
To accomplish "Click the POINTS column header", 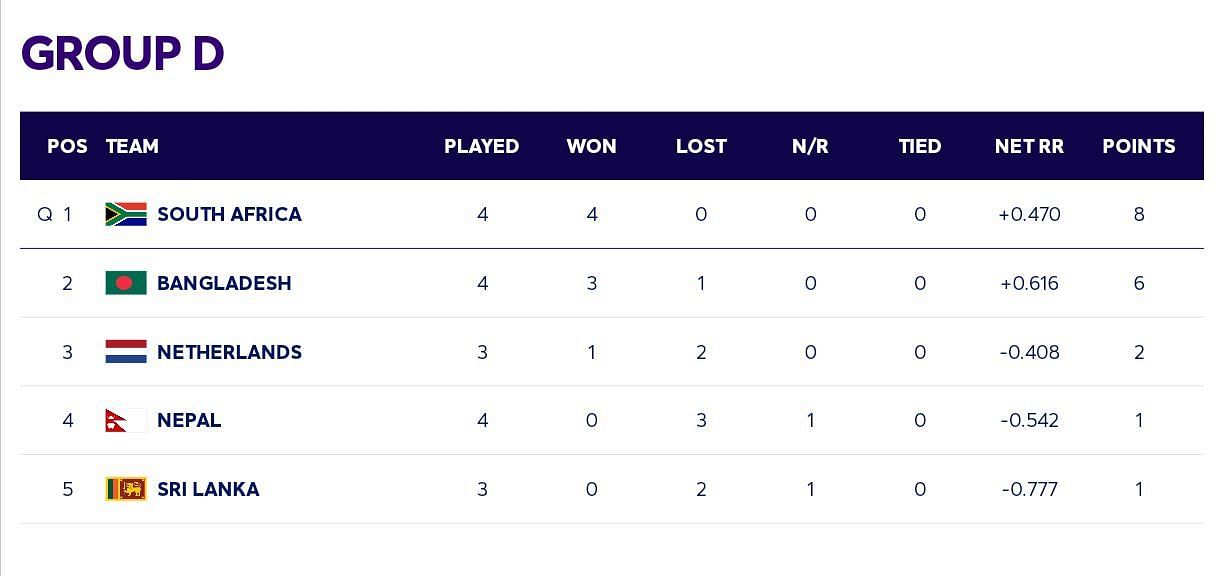I will (1139, 146).
